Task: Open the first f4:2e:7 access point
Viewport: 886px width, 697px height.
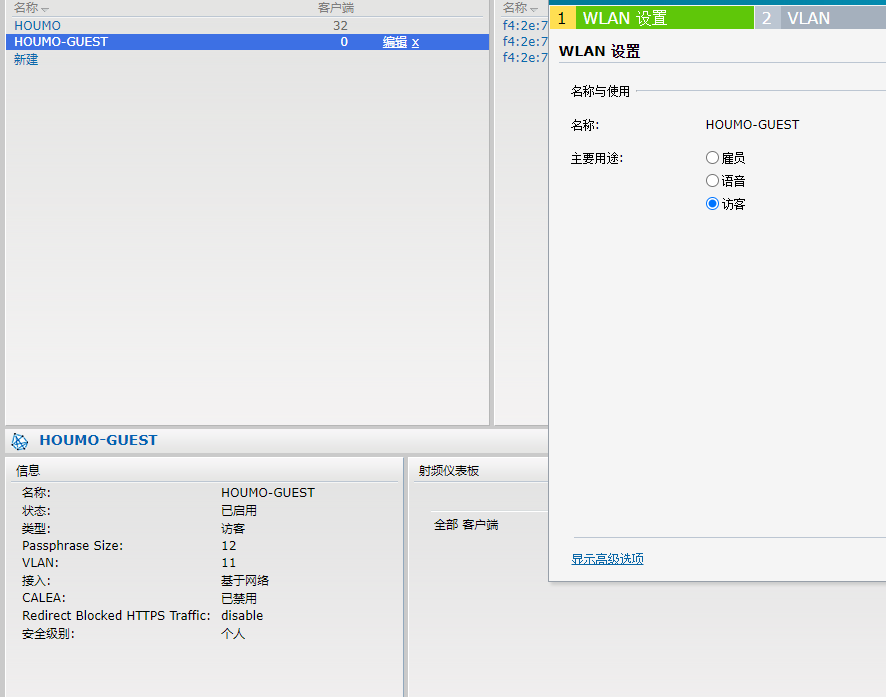Action: click(525, 25)
